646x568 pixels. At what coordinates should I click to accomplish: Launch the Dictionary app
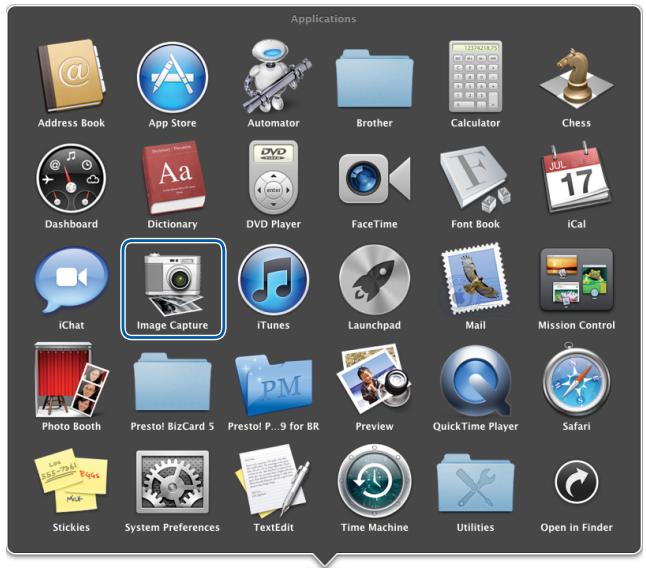pyautogui.click(x=173, y=178)
